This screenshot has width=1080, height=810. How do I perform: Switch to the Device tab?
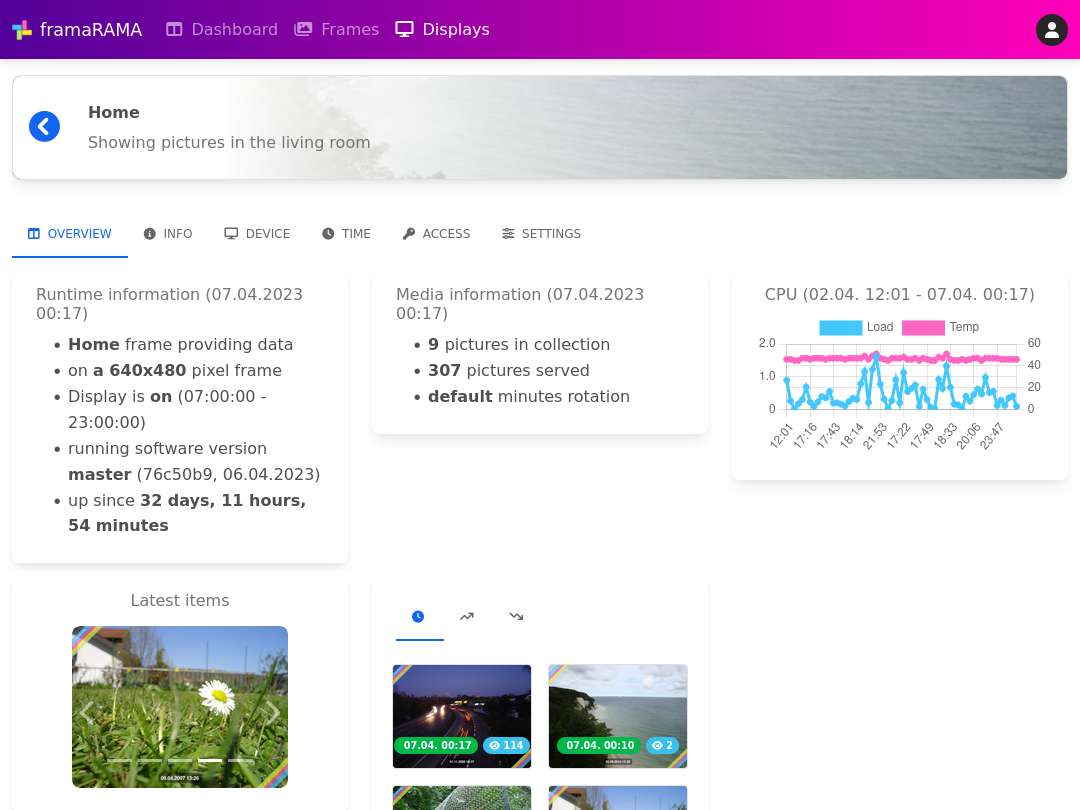[x=258, y=234]
